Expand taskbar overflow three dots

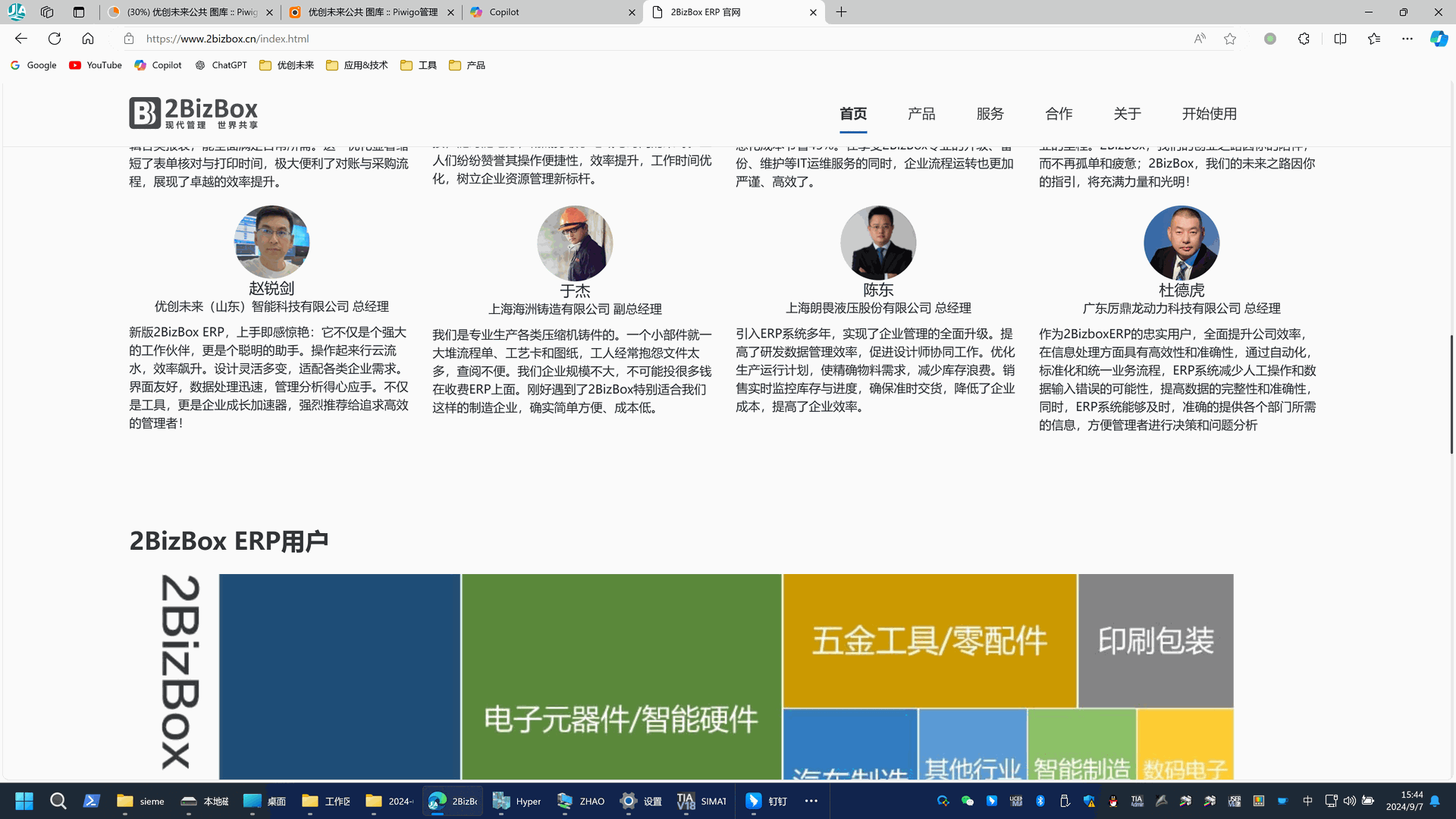tap(811, 801)
